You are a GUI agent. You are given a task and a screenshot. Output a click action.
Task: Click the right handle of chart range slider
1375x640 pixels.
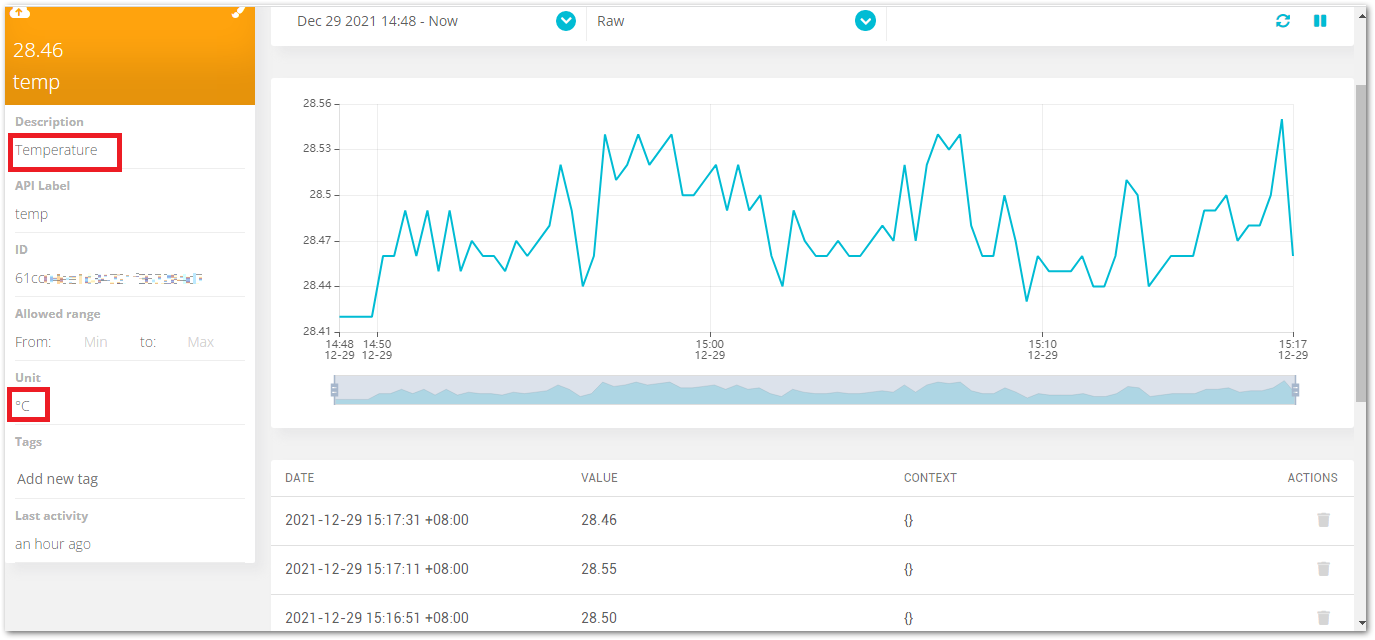click(1295, 390)
